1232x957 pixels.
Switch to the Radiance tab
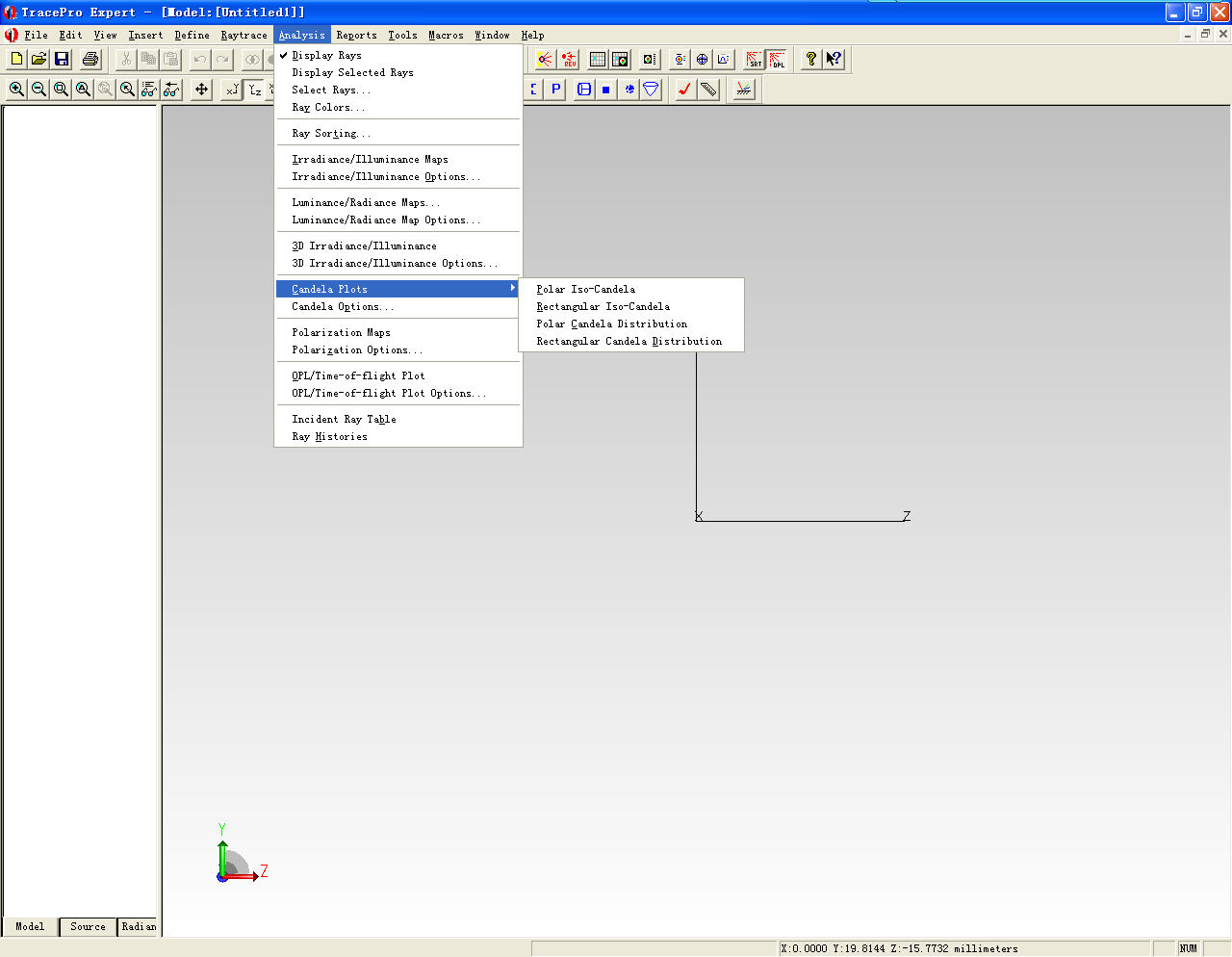pos(138,926)
